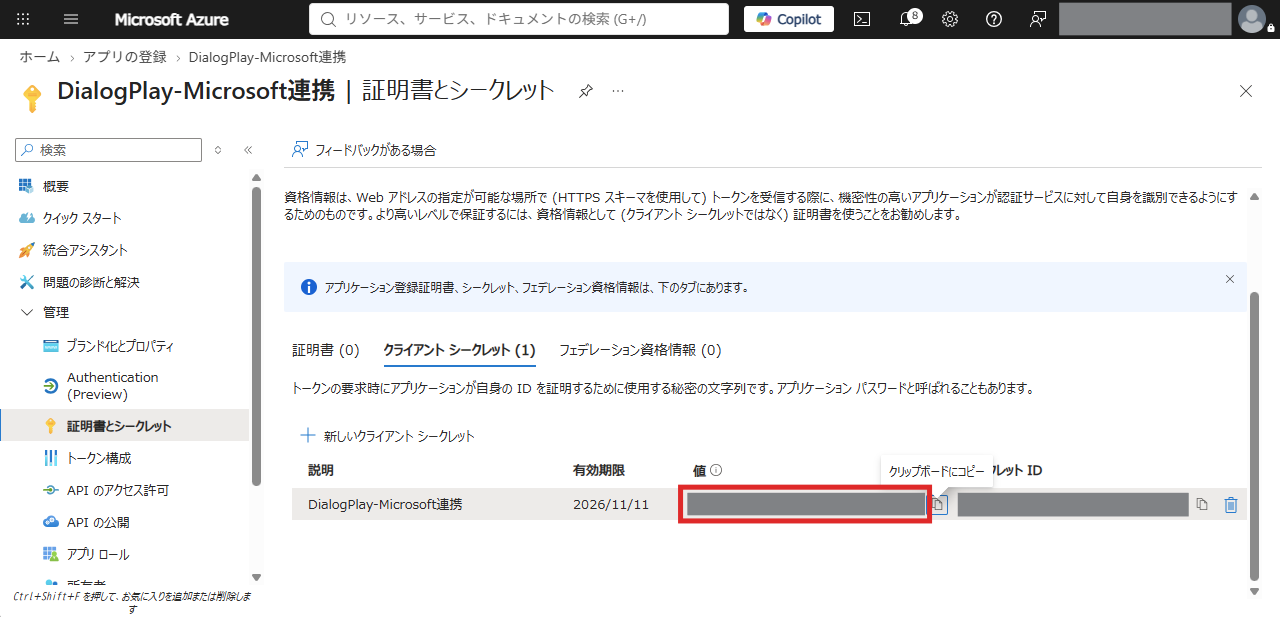This screenshot has width=1280, height=617.
Task: Click the 有効期限 column header
Action: pyautogui.click(x=599, y=470)
